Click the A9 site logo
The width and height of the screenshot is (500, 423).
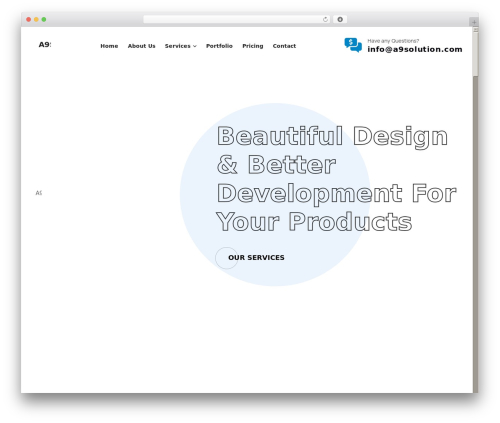point(45,45)
